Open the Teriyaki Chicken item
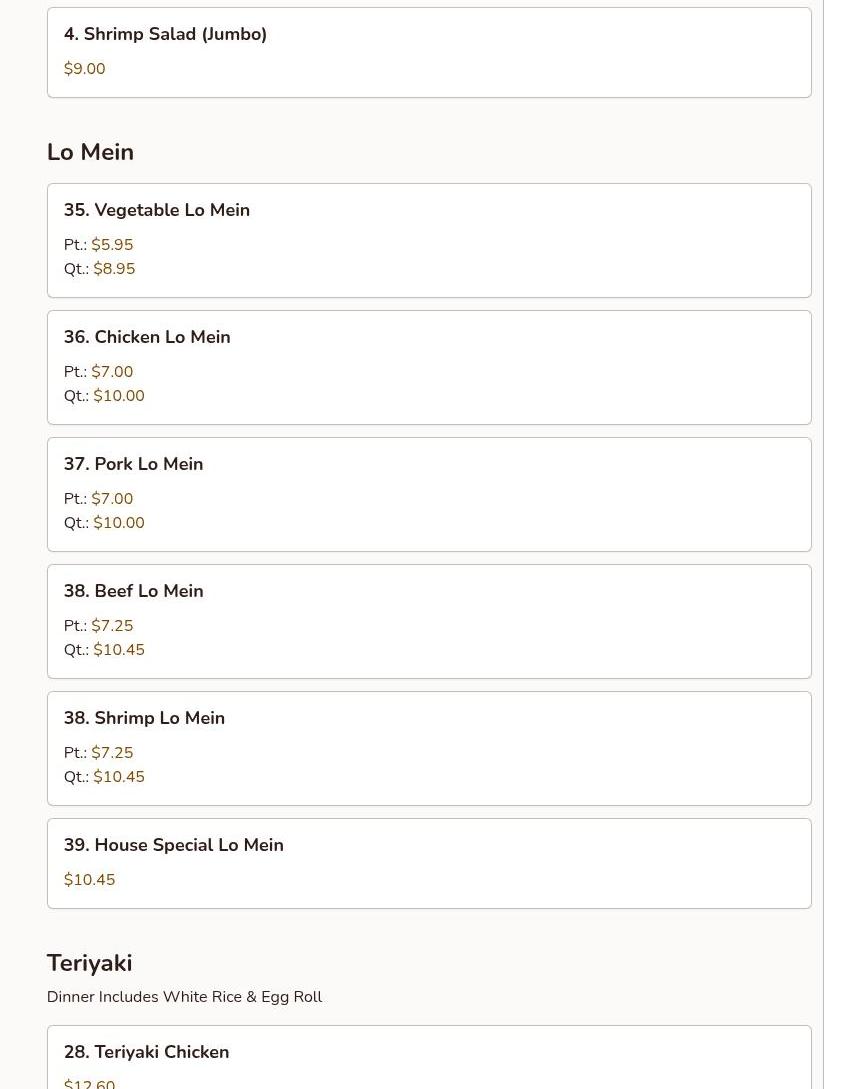 click(x=146, y=1052)
